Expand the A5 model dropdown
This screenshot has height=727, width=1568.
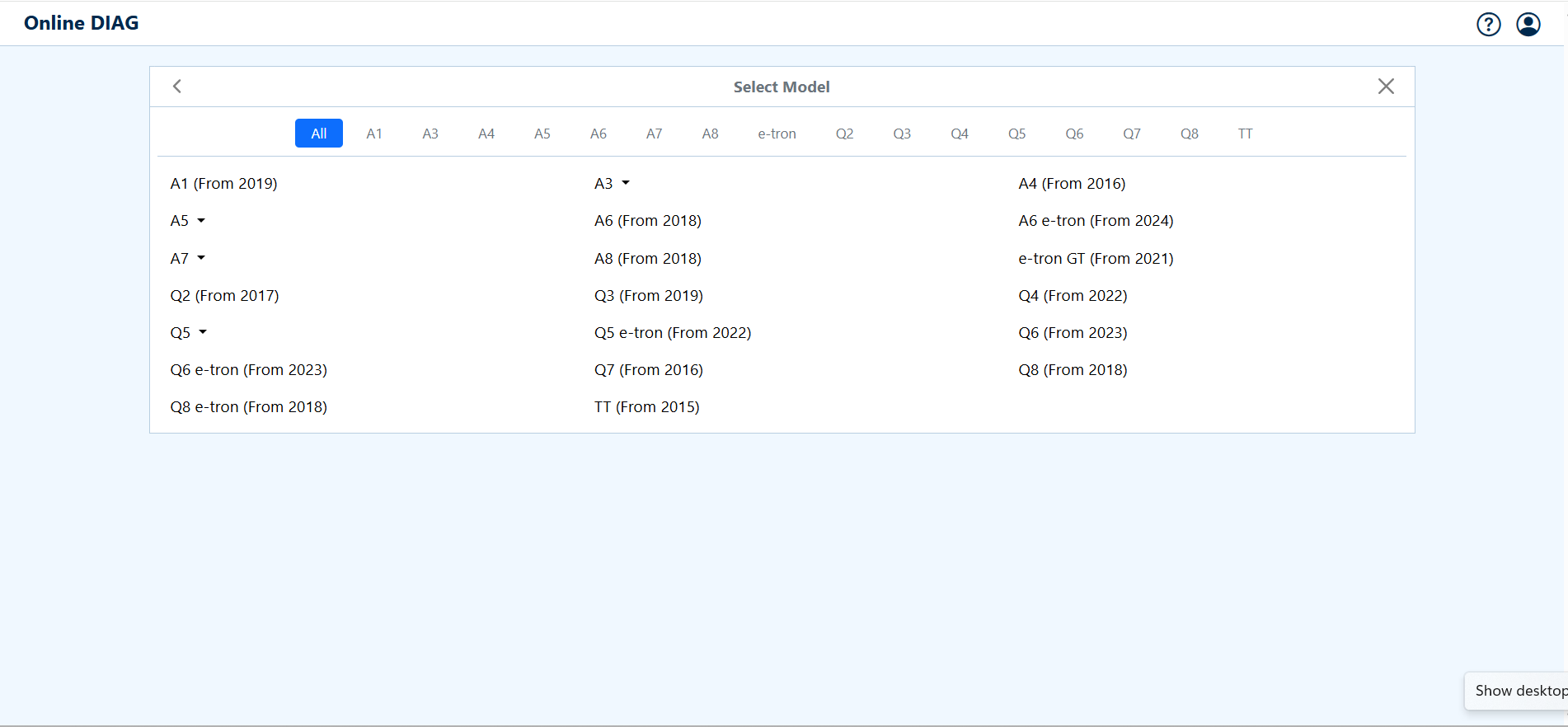188,221
